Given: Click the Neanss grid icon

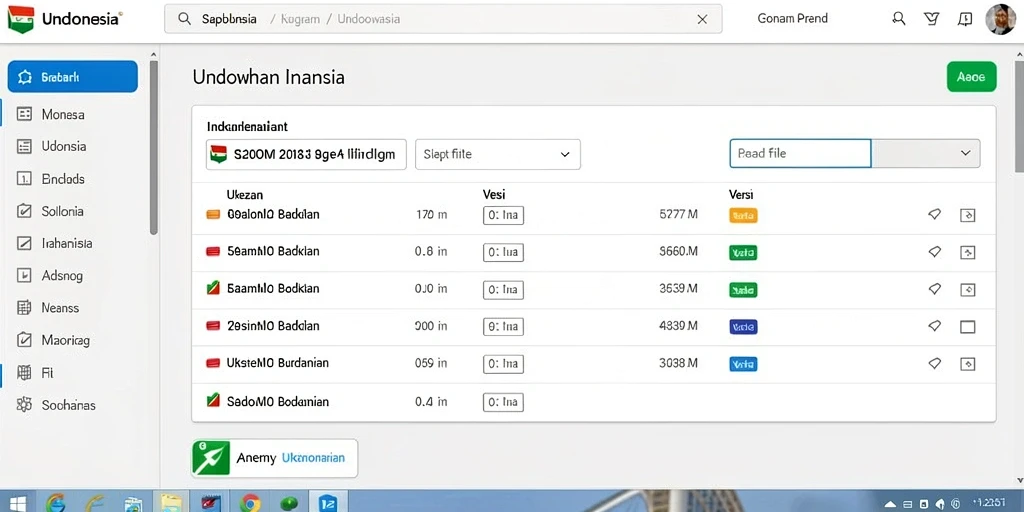Looking at the screenshot, I should click(x=24, y=308).
